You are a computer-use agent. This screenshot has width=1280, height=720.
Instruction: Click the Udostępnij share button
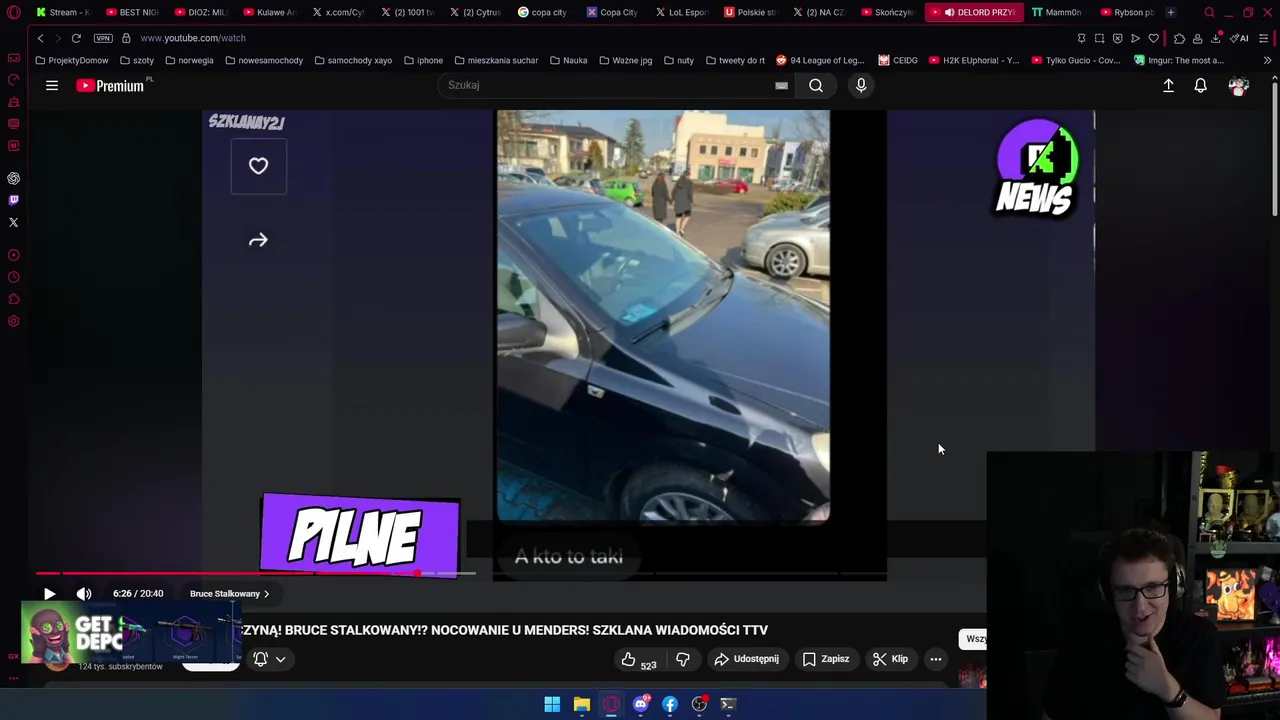tap(746, 659)
